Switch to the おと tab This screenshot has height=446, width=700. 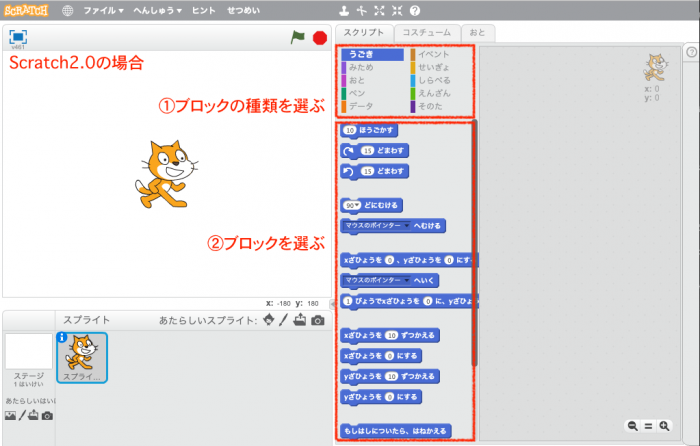477,33
